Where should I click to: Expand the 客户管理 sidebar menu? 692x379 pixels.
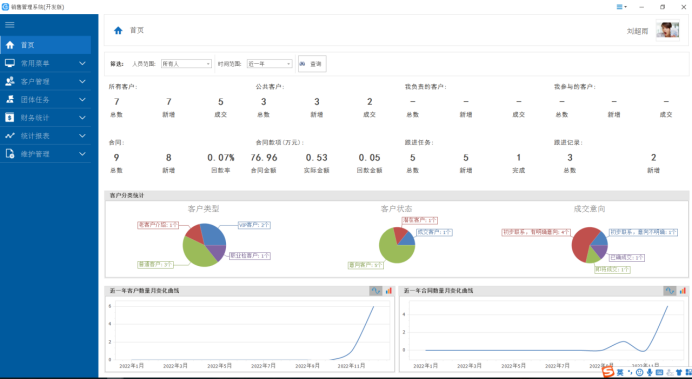[x=45, y=82]
